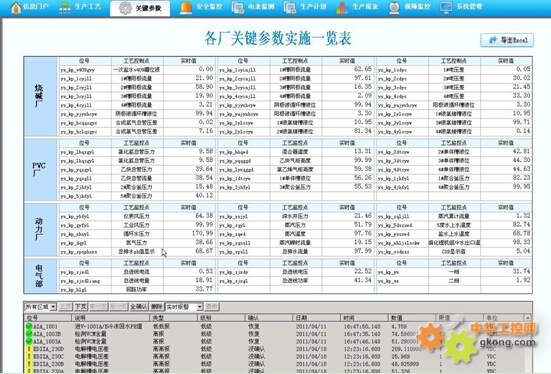Open the 系统管理 monitor icon
The height and width of the screenshot is (374, 551).
(x=446, y=8)
